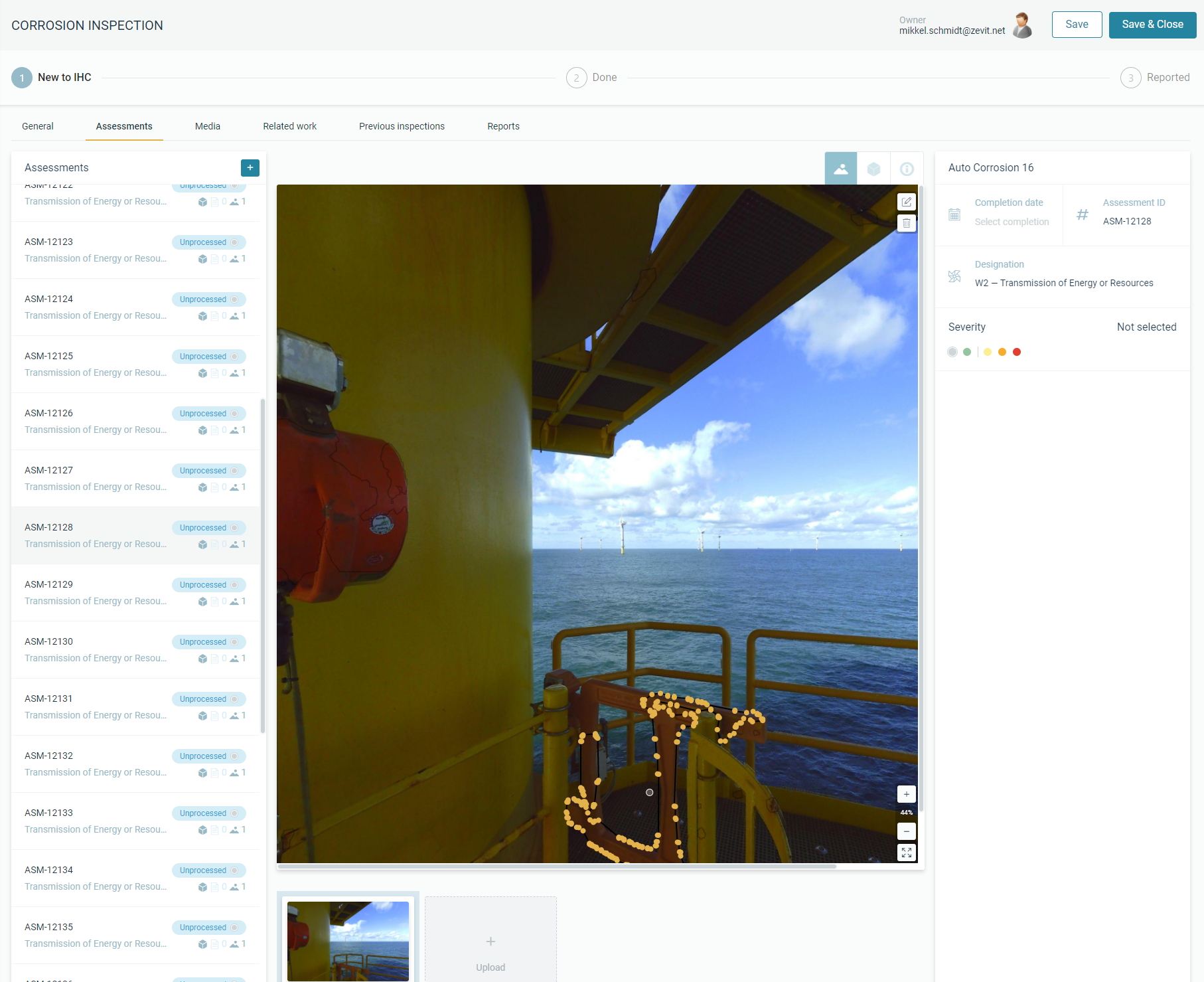Select the orange severity level
1204x982 pixels.
coord(1002,352)
